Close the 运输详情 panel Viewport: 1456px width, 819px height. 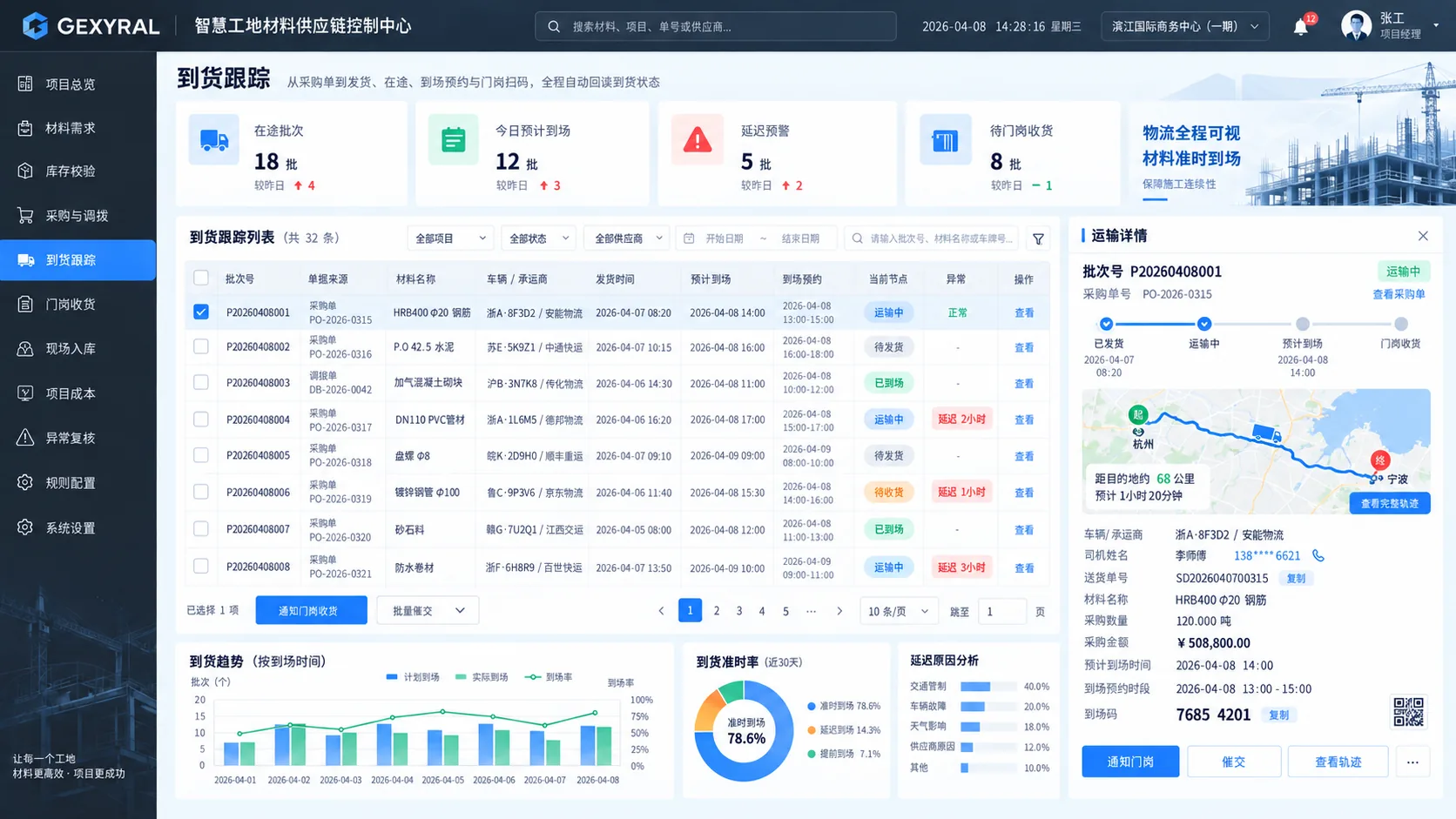1423,236
